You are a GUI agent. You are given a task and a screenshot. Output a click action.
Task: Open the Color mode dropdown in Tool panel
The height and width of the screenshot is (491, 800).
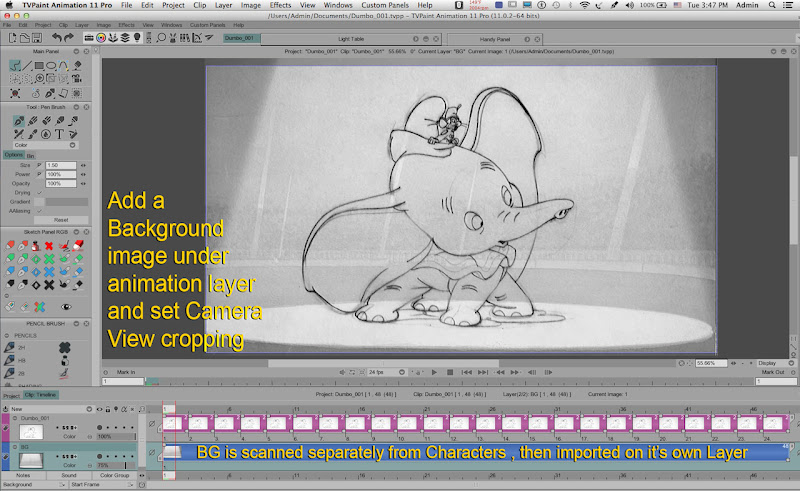click(48, 145)
